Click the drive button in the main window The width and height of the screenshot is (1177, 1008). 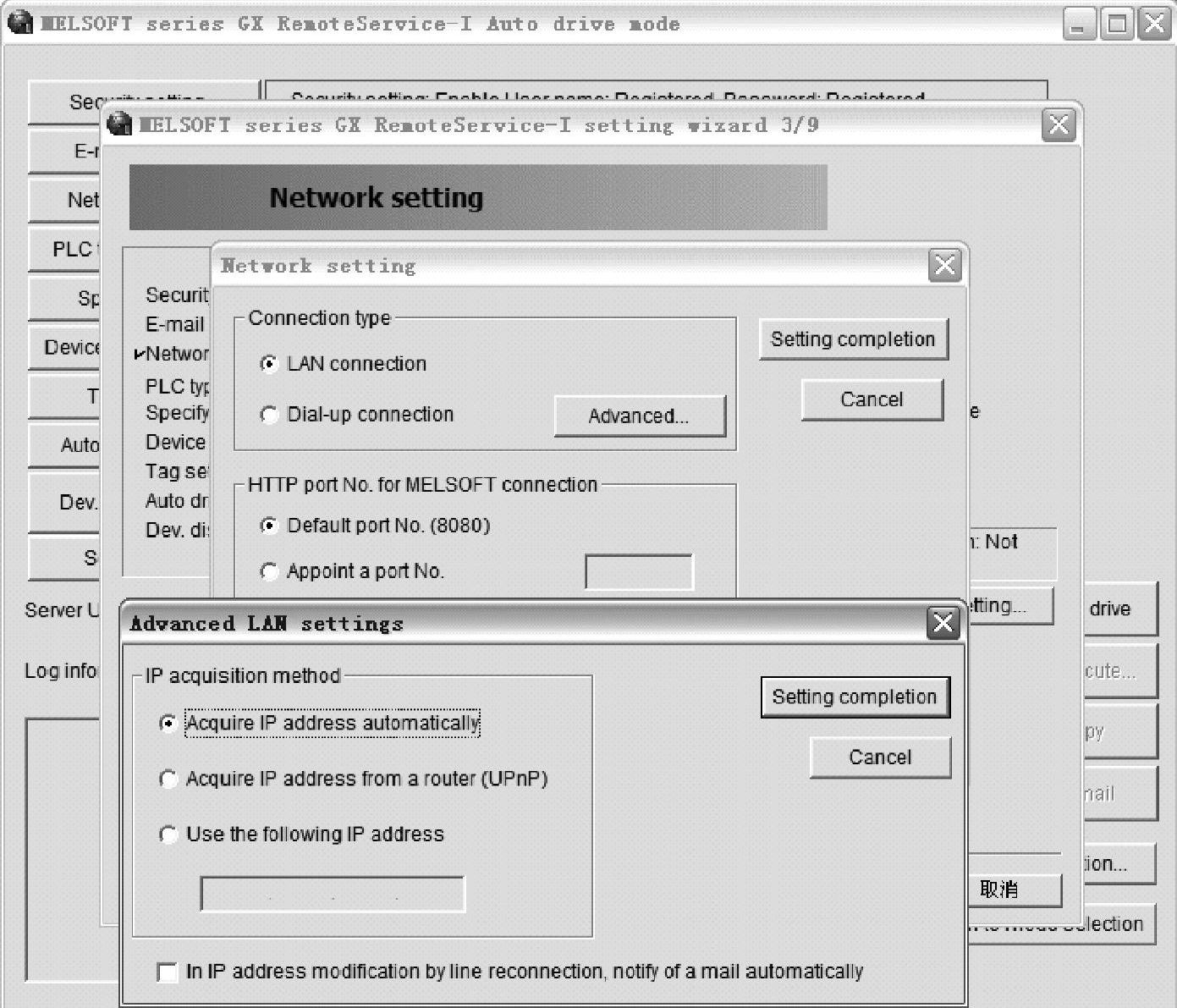(1119, 609)
